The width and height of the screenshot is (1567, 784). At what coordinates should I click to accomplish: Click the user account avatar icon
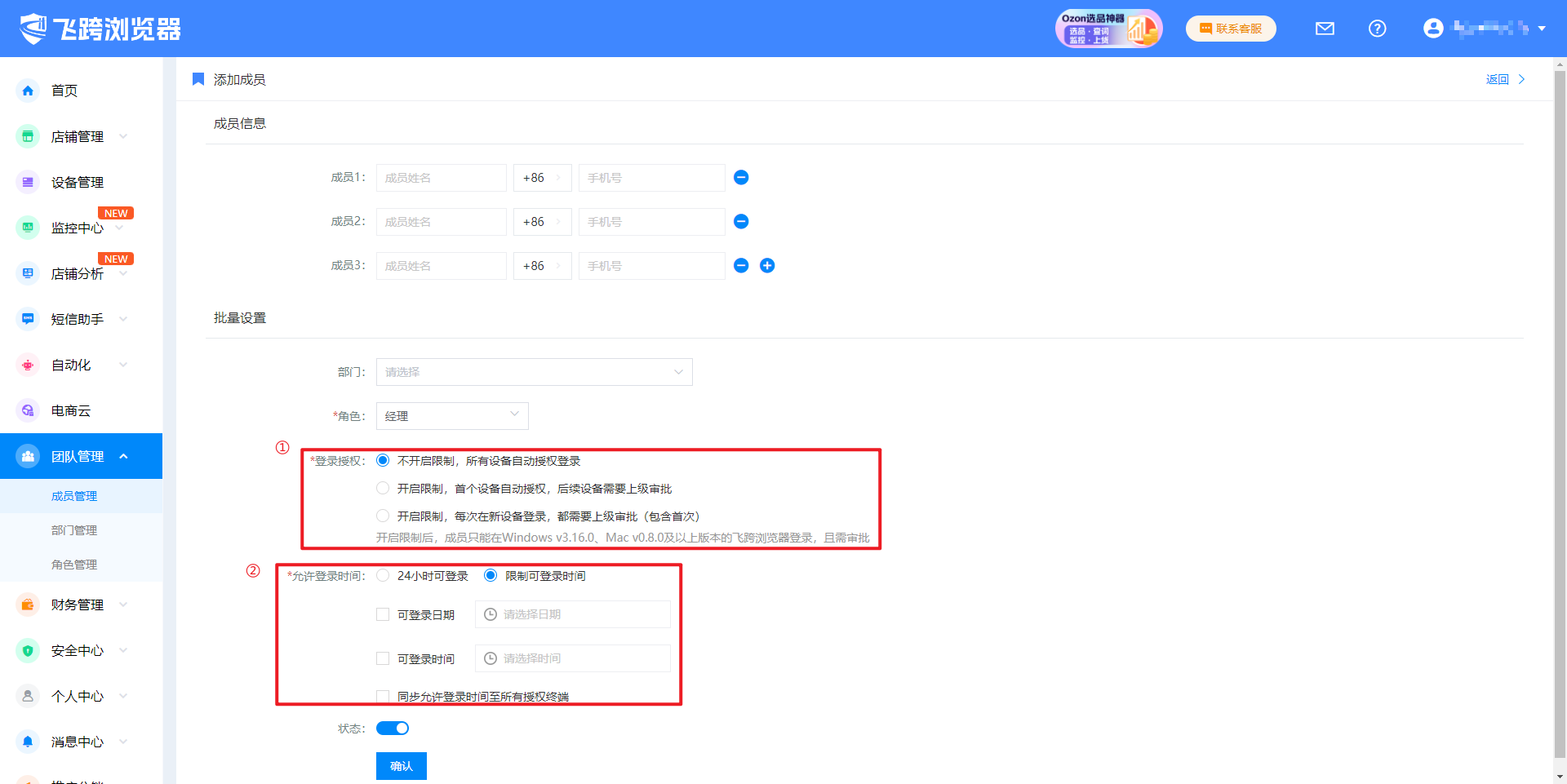(1432, 29)
